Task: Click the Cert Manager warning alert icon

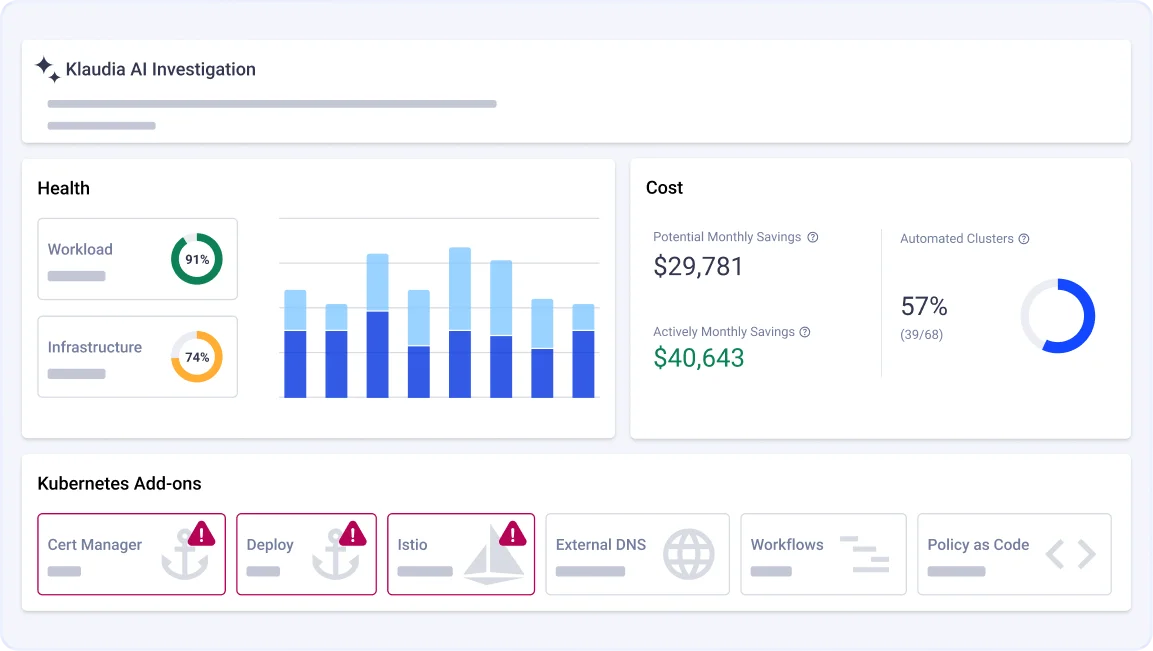Action: click(x=202, y=533)
